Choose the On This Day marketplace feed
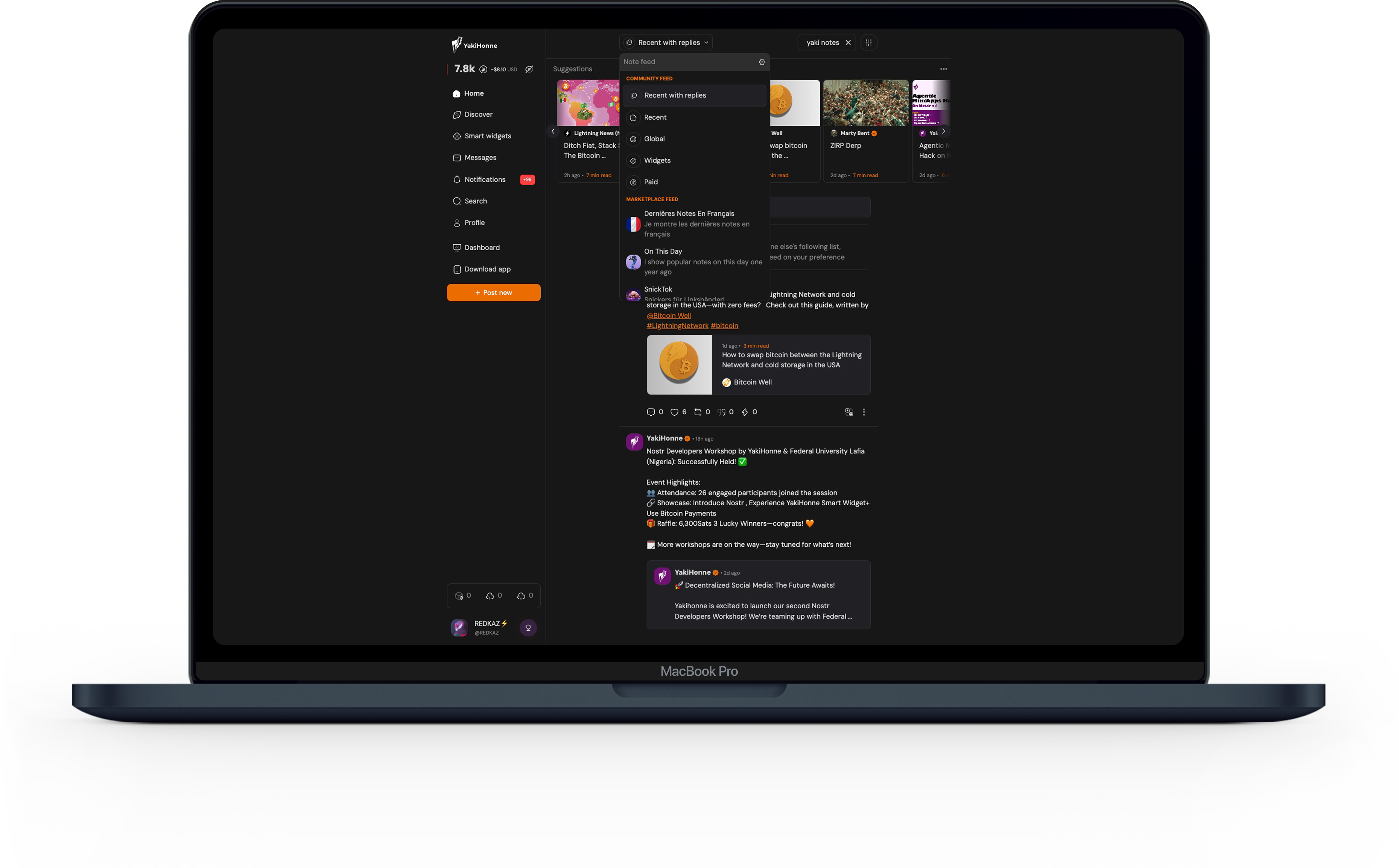Image resolution: width=1399 pixels, height=868 pixels. [695, 261]
